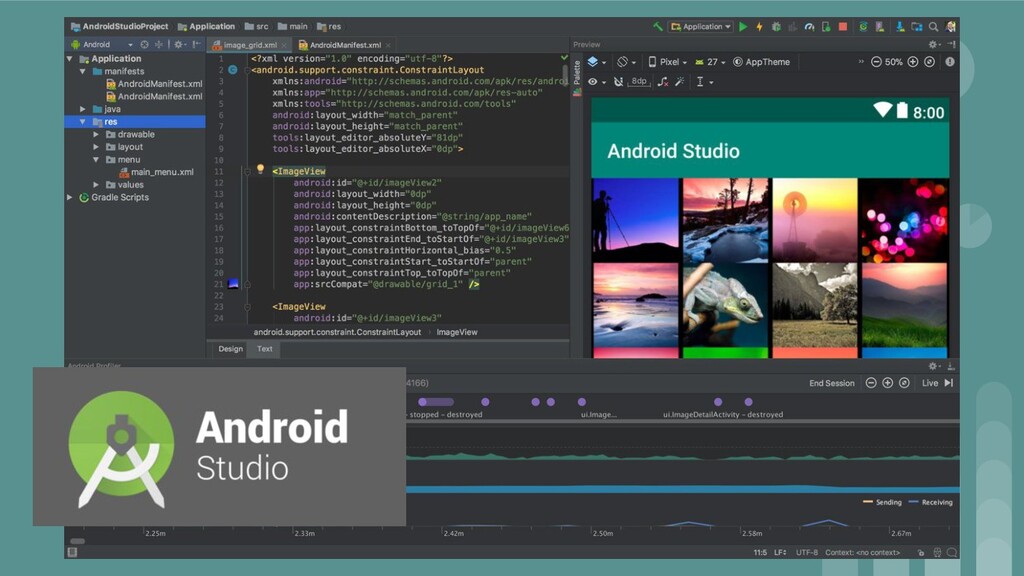
Task: Click the ImageView breadcrumb below editor
Action: pyautogui.click(x=456, y=332)
